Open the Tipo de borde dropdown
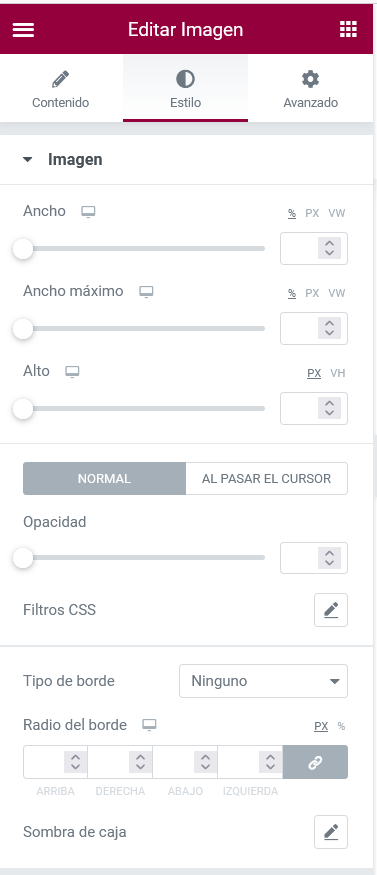Viewport: 377px width, 875px height. pos(263,681)
